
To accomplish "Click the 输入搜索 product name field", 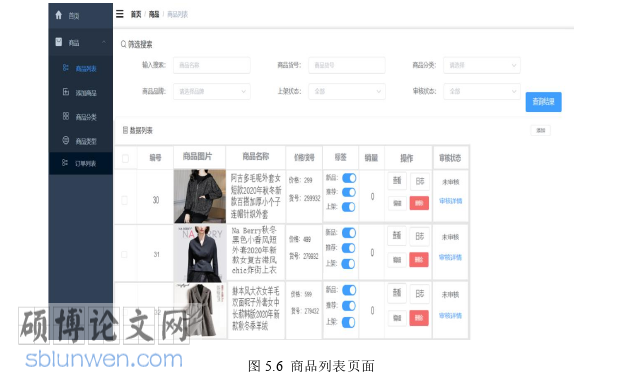I will pyautogui.click(x=212, y=65).
